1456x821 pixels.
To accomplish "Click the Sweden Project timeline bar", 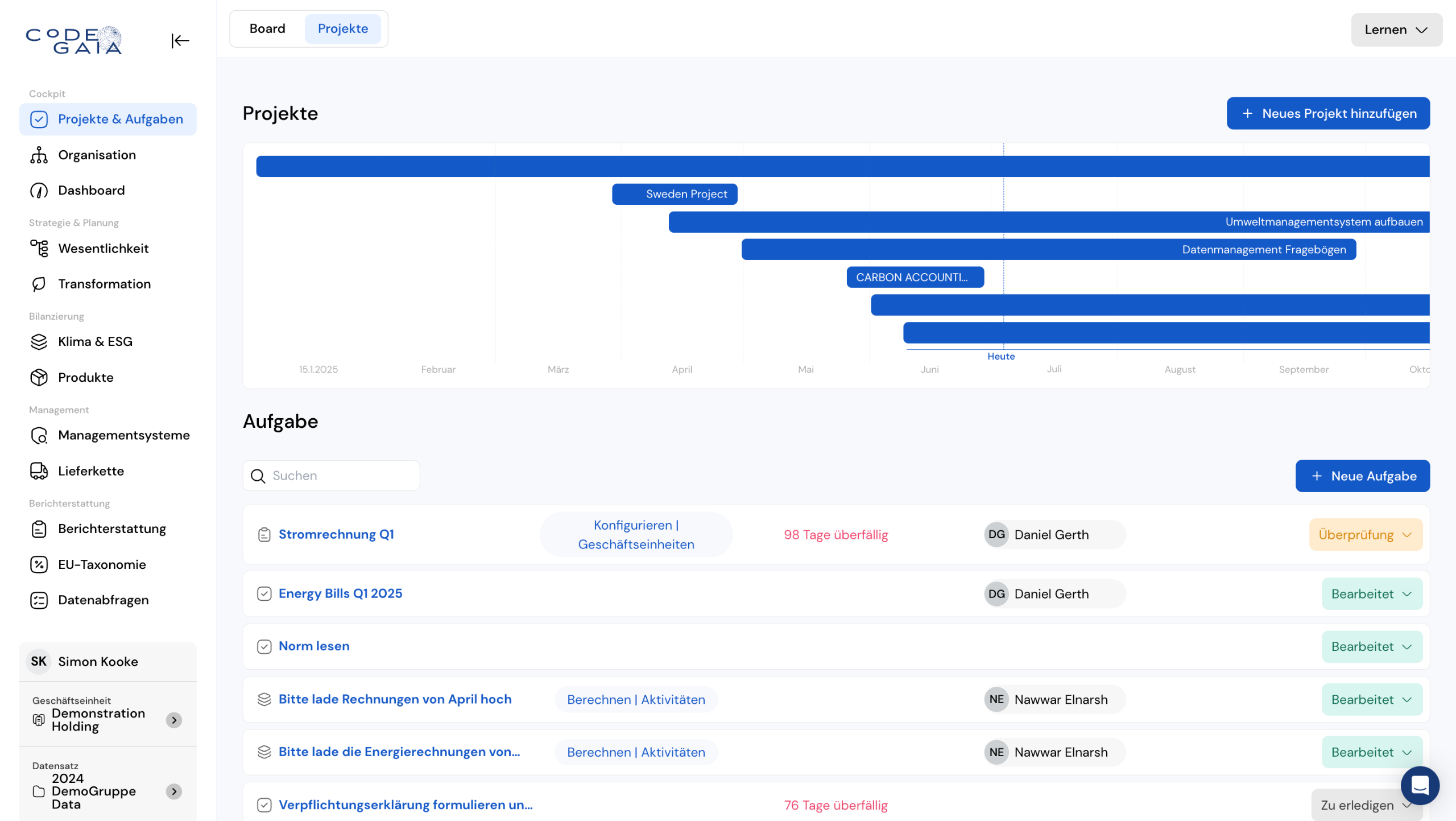I will (x=675, y=194).
